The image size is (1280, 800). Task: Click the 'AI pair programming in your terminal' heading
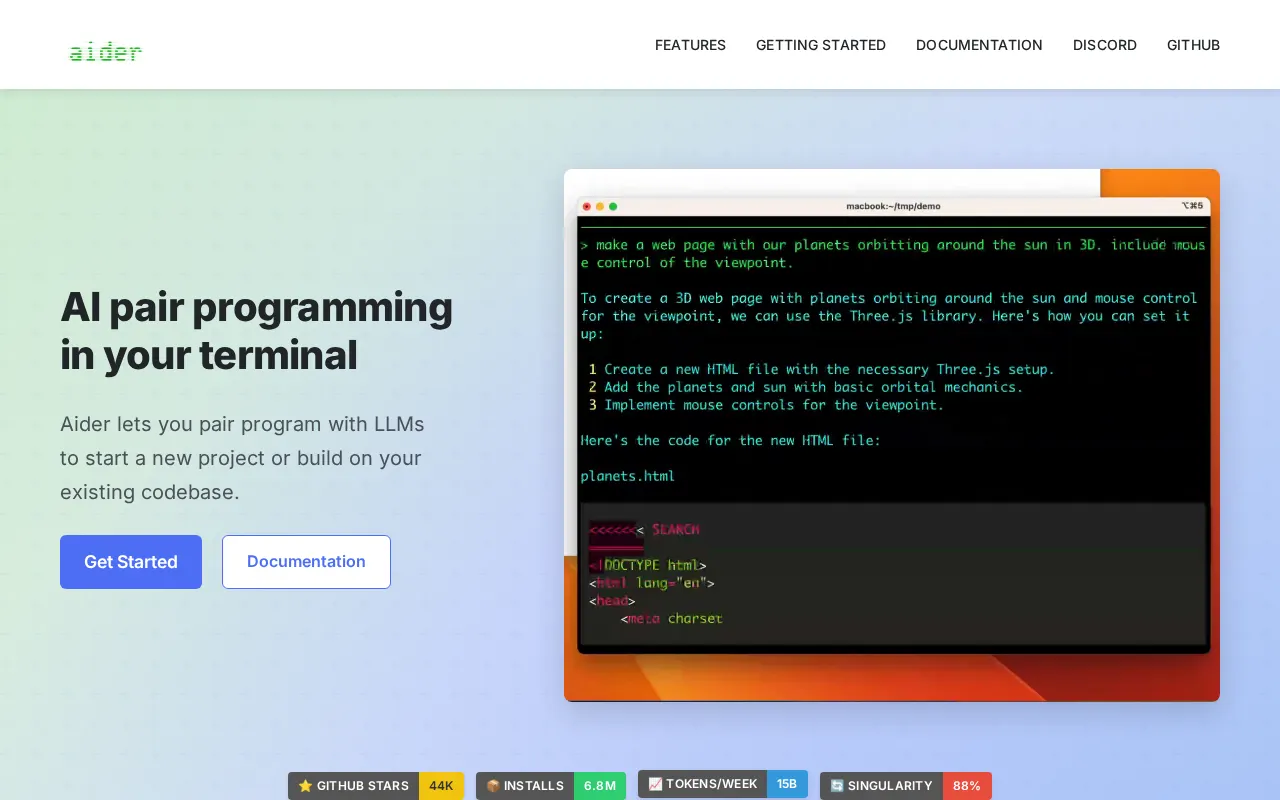pos(256,331)
